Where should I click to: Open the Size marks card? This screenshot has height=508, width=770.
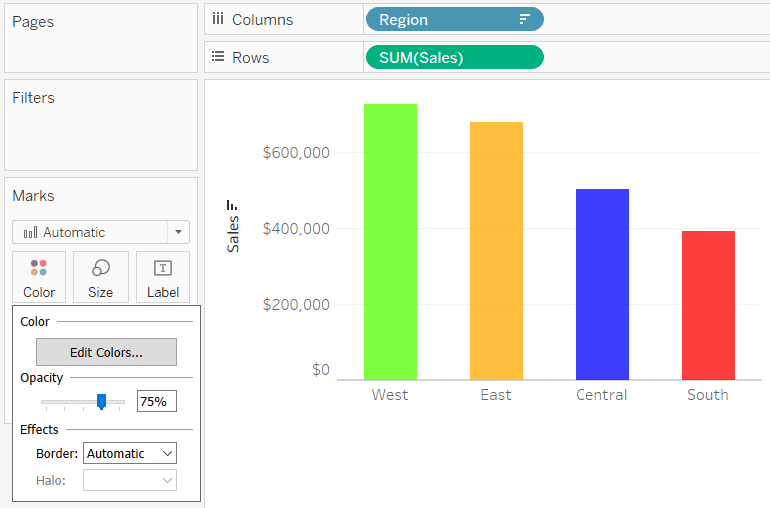pyautogui.click(x=101, y=277)
